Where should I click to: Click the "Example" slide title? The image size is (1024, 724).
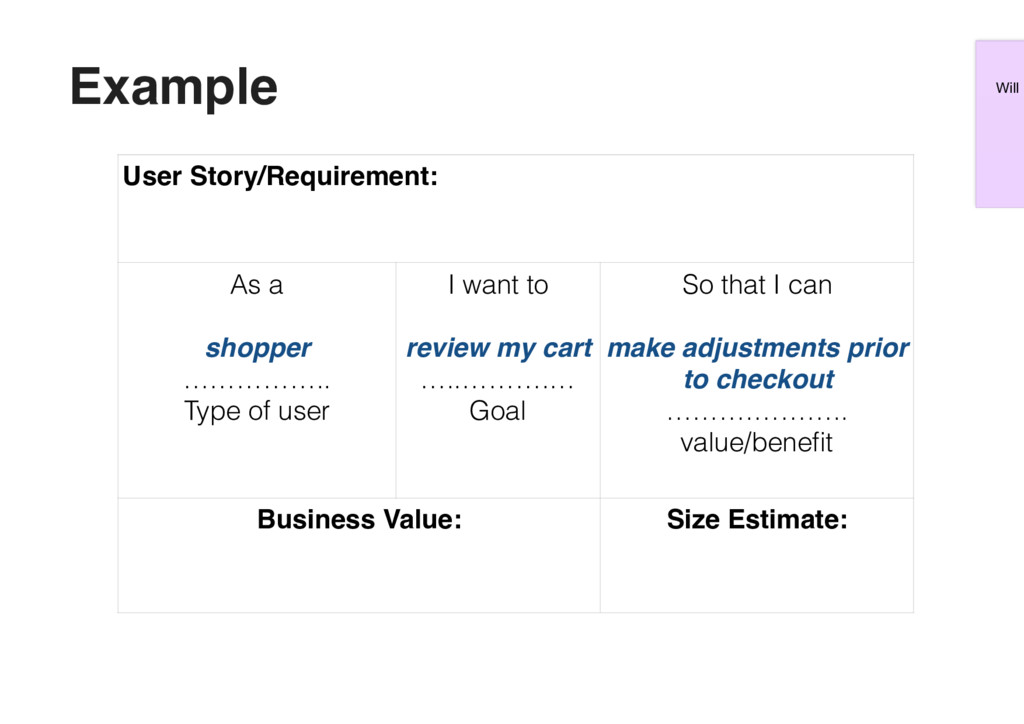click(x=173, y=86)
